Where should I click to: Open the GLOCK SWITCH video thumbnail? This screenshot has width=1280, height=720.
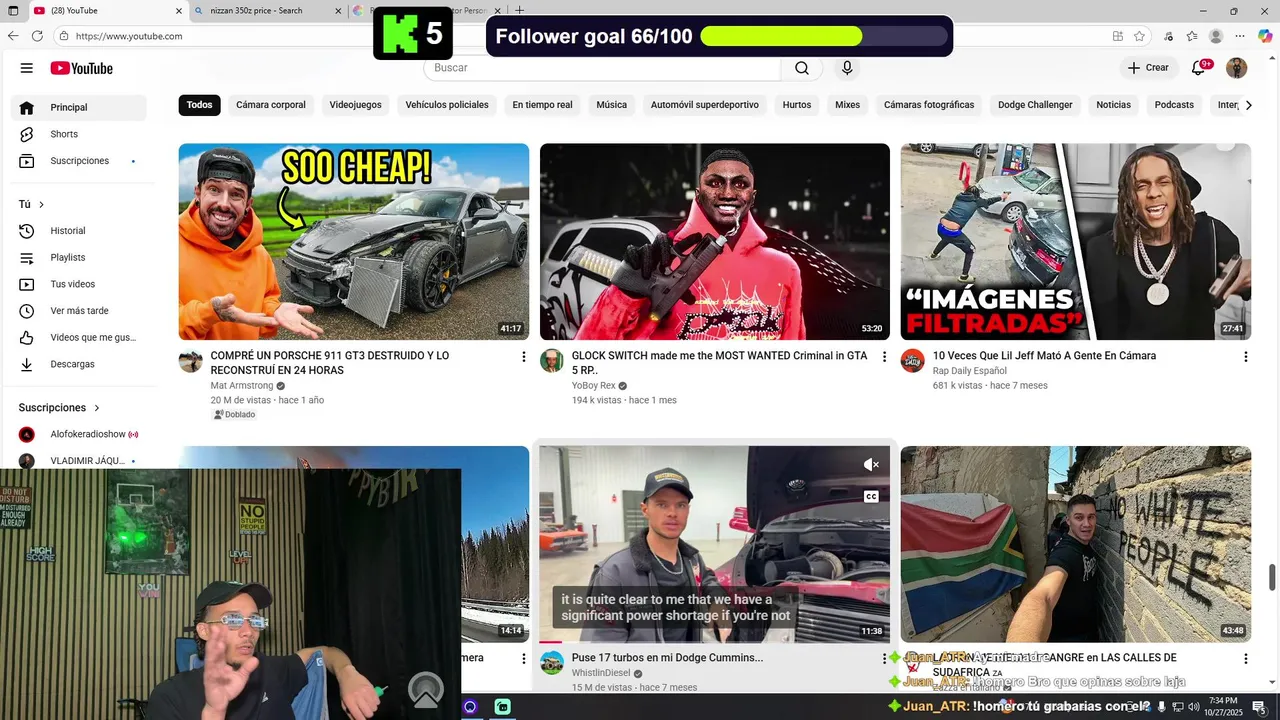(715, 242)
